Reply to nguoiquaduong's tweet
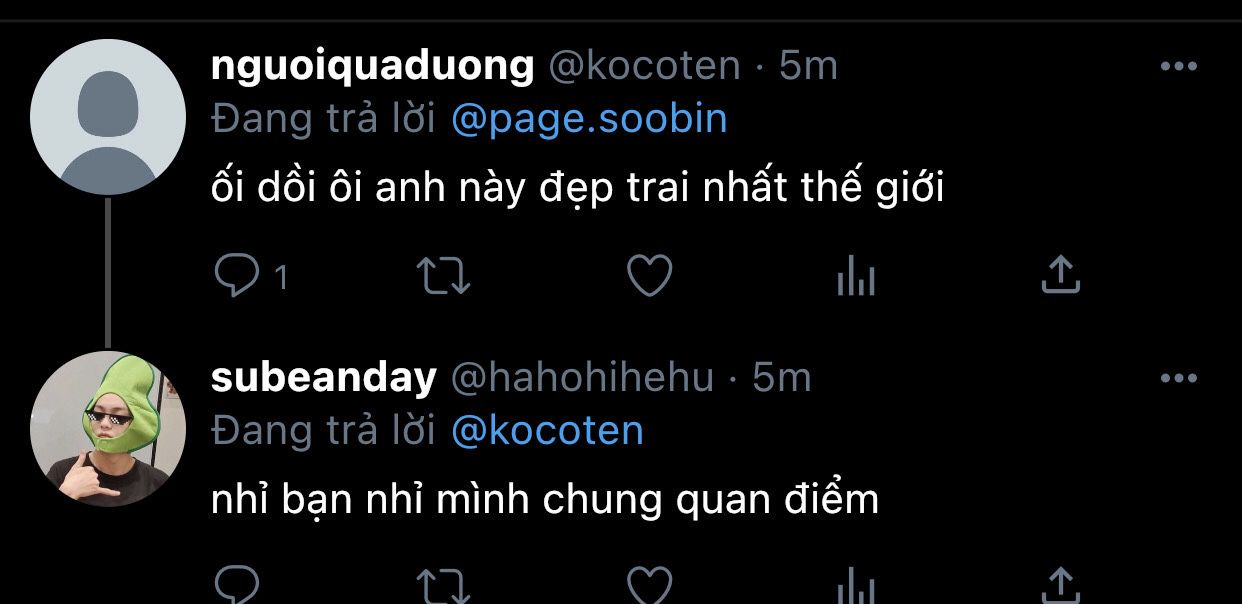The image size is (1242, 604). (238, 276)
